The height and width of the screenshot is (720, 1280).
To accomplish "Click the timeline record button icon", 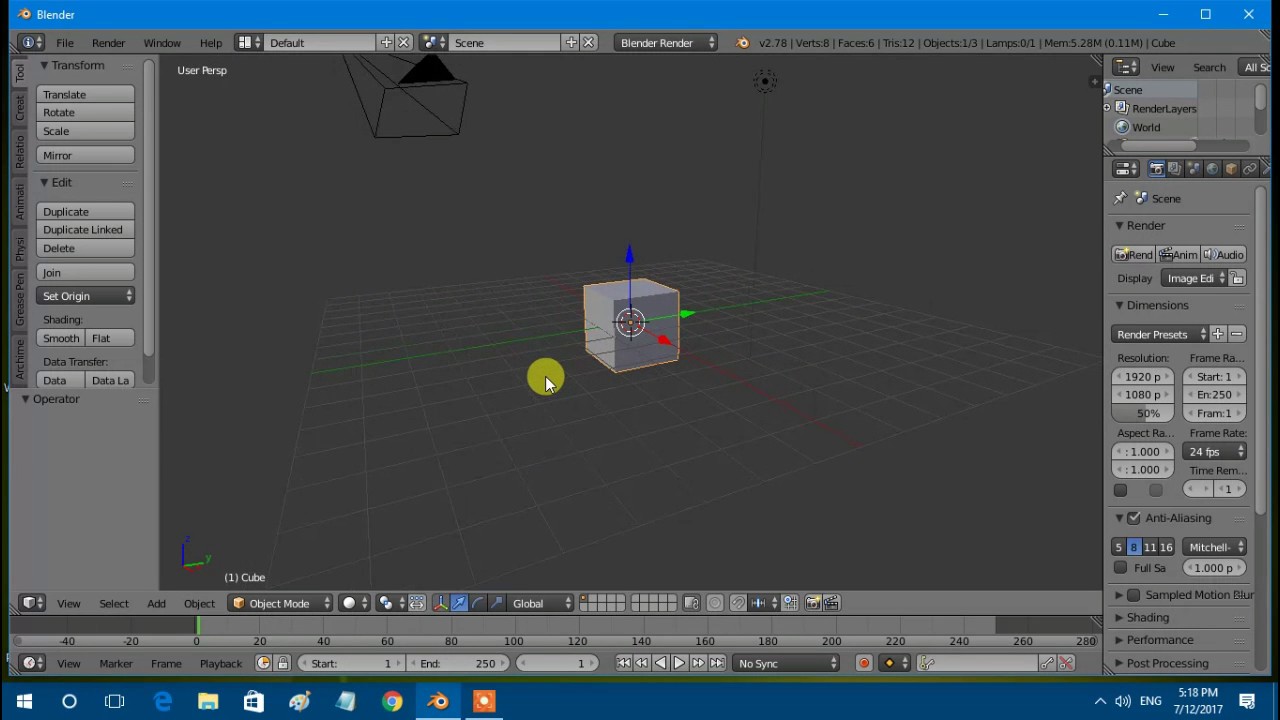I will click(865, 663).
